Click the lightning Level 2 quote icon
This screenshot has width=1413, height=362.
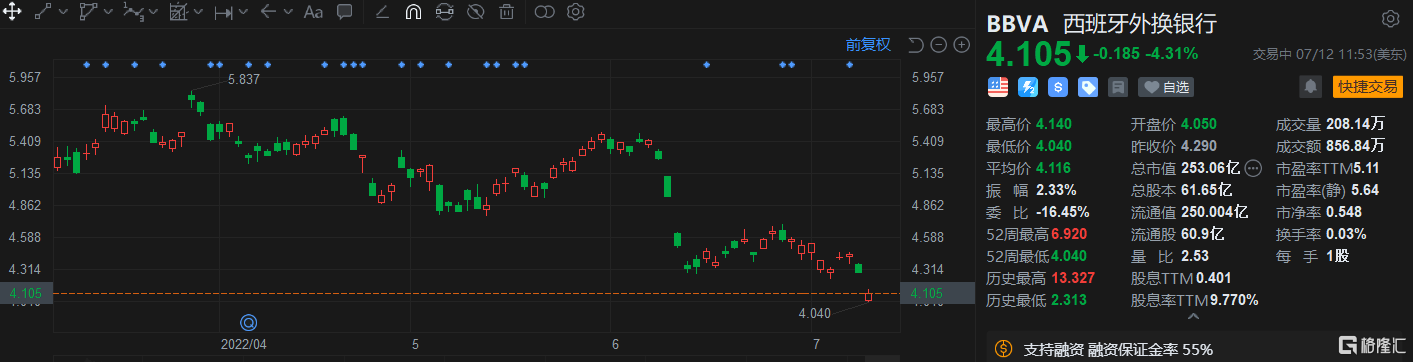(1027, 87)
